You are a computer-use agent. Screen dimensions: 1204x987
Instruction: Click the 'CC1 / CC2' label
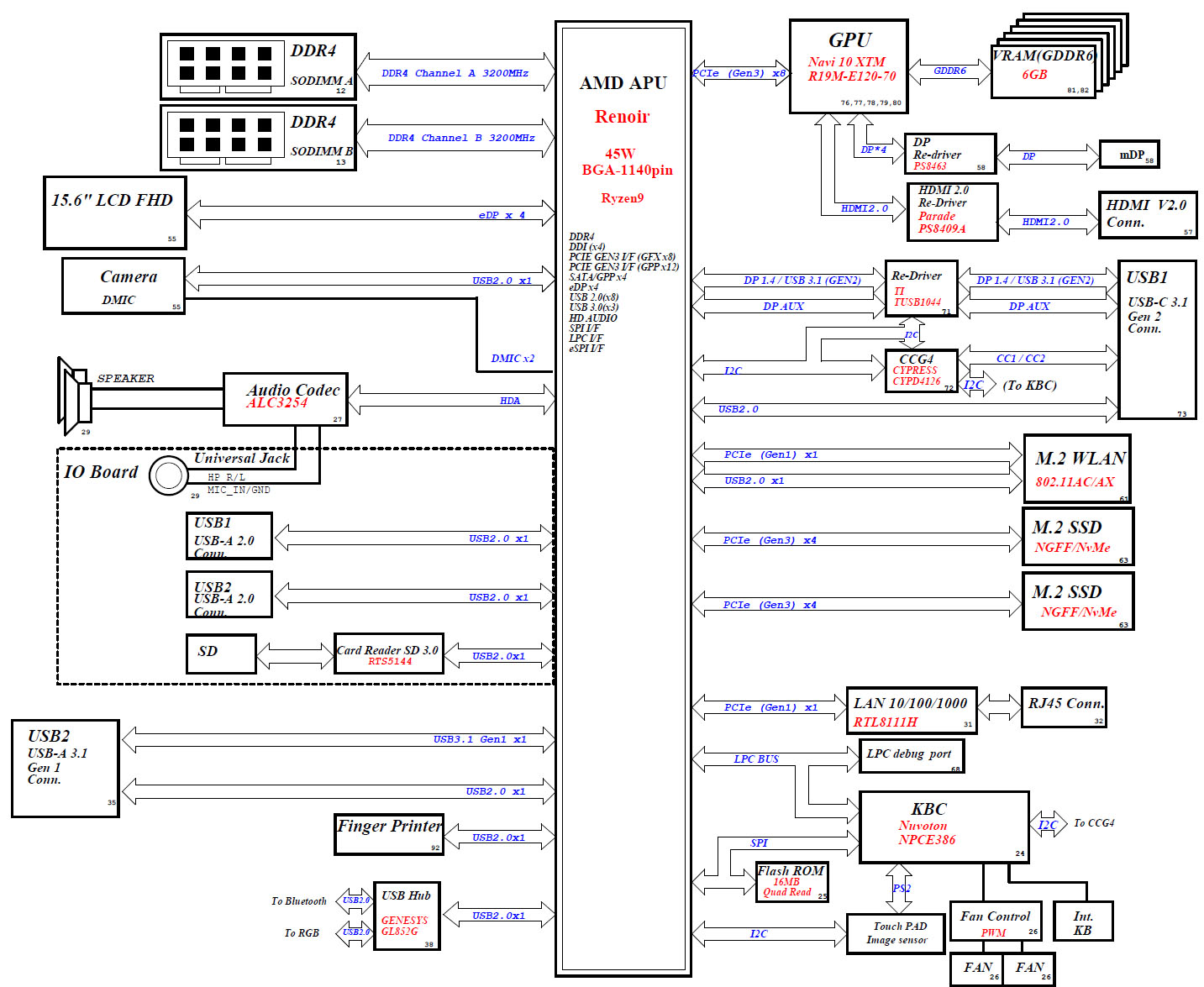point(1021,359)
